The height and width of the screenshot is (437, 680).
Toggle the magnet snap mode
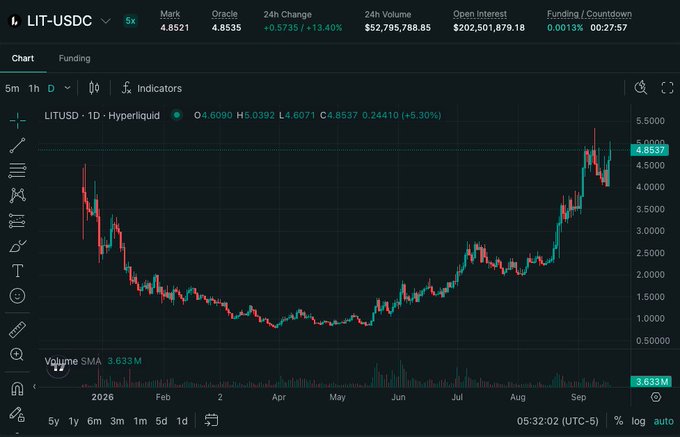point(17,389)
